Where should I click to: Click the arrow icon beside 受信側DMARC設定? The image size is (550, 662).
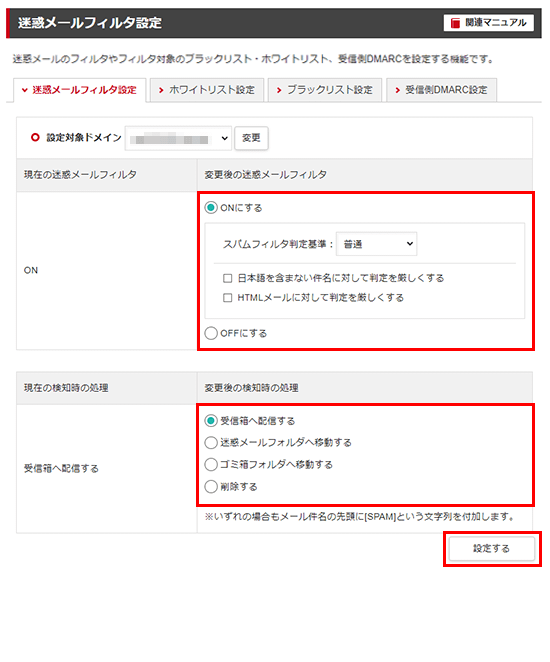[x=397, y=90]
